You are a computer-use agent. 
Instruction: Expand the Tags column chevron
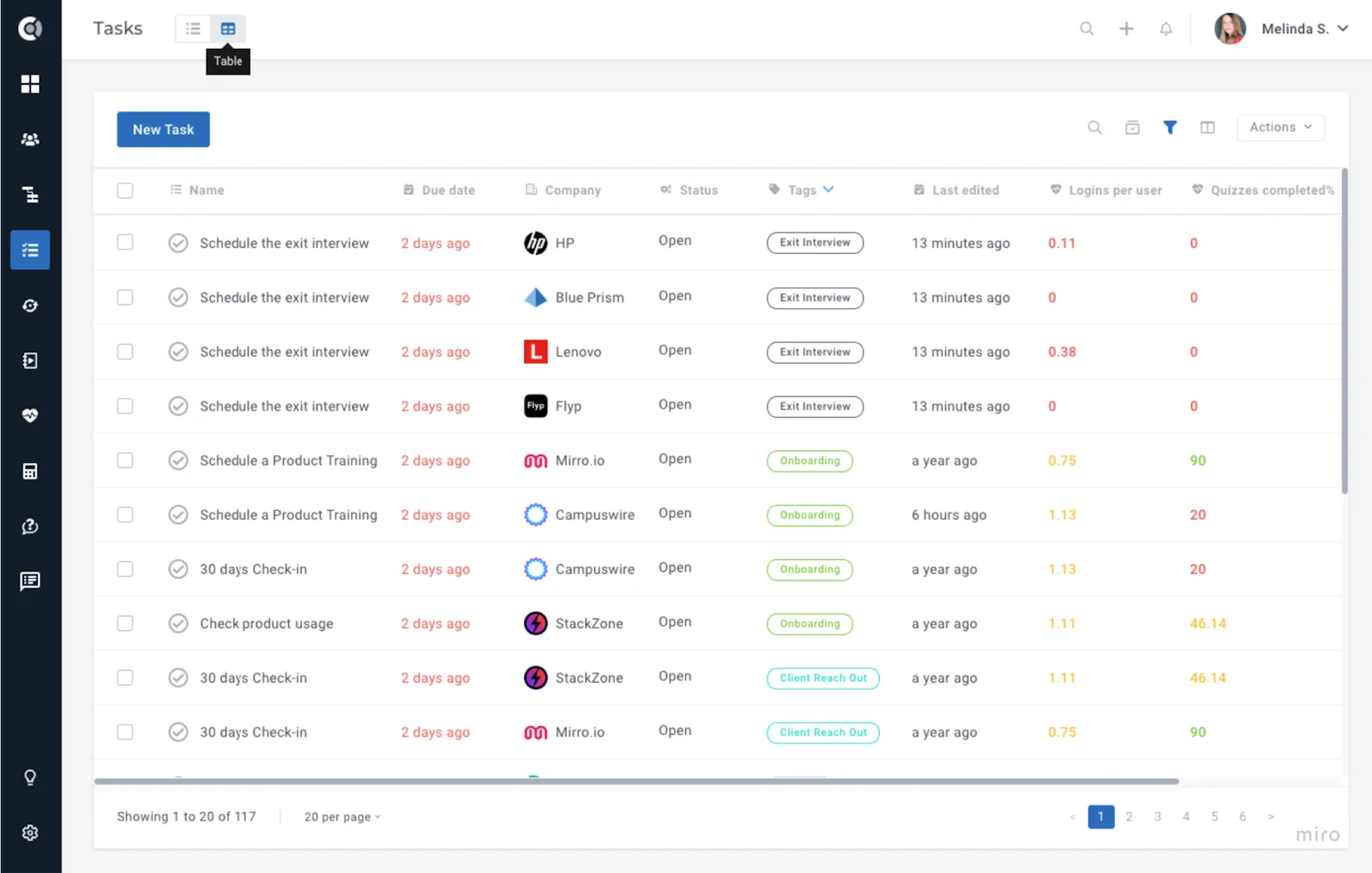(828, 190)
